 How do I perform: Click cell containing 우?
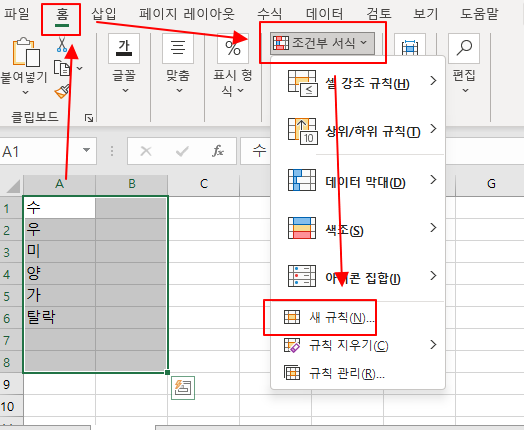60,230
